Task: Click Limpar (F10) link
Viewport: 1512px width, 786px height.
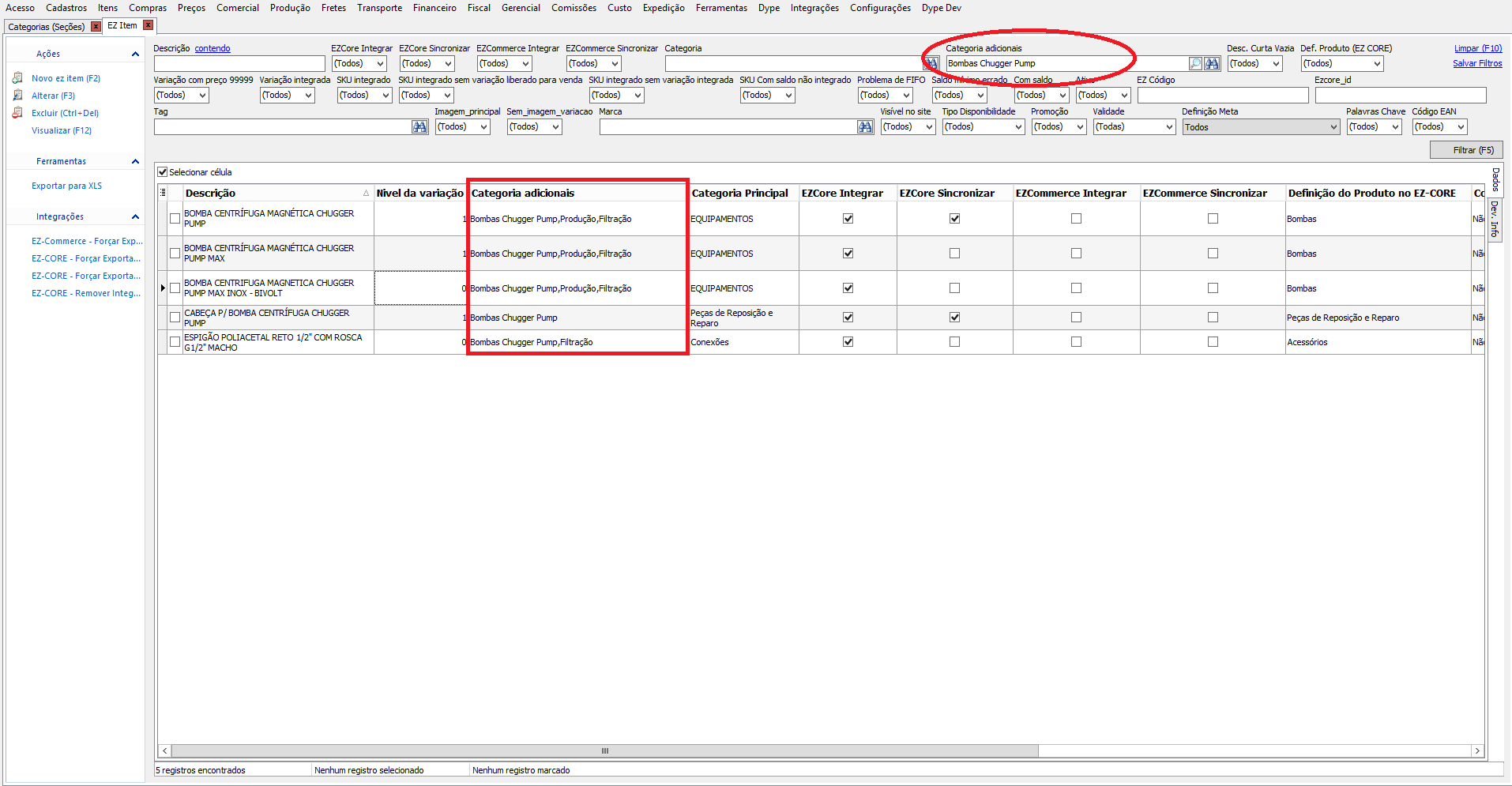Action: tap(1478, 48)
